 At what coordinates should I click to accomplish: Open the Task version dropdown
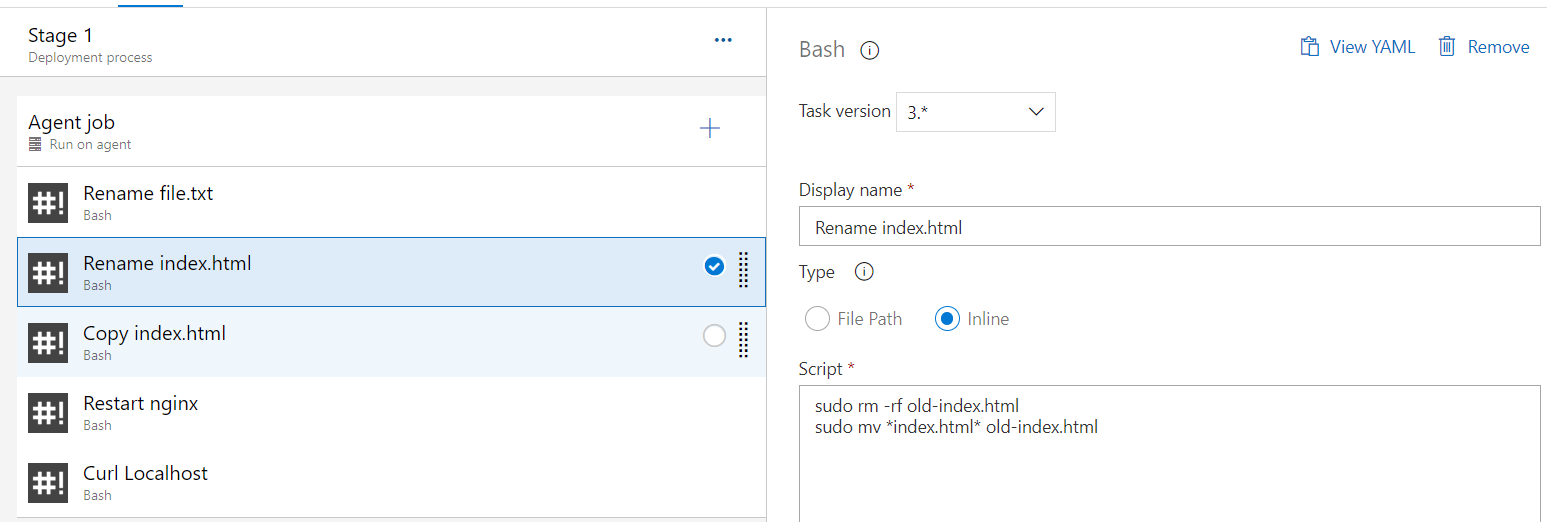(975, 112)
